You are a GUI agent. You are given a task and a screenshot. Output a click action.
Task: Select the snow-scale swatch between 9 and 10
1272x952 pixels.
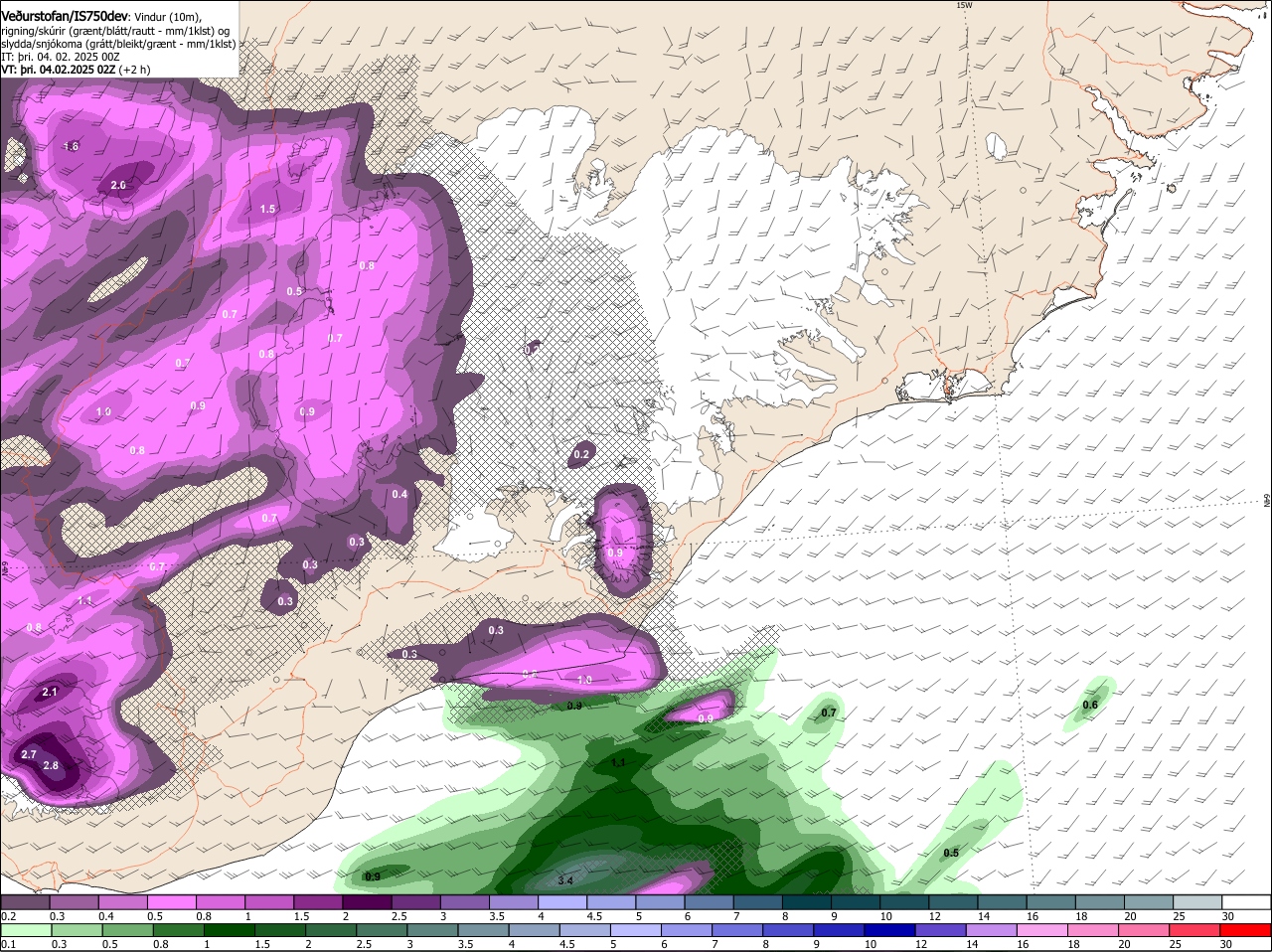[x=856, y=902]
